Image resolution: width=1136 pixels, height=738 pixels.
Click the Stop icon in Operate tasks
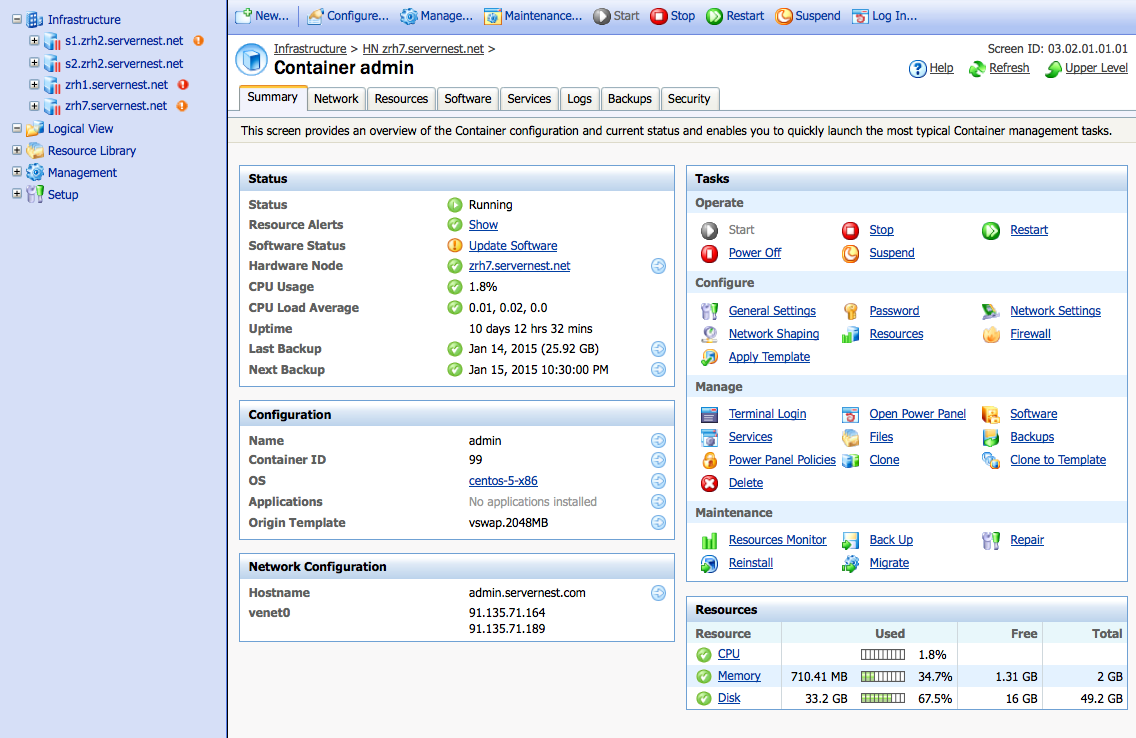pyautogui.click(x=850, y=230)
